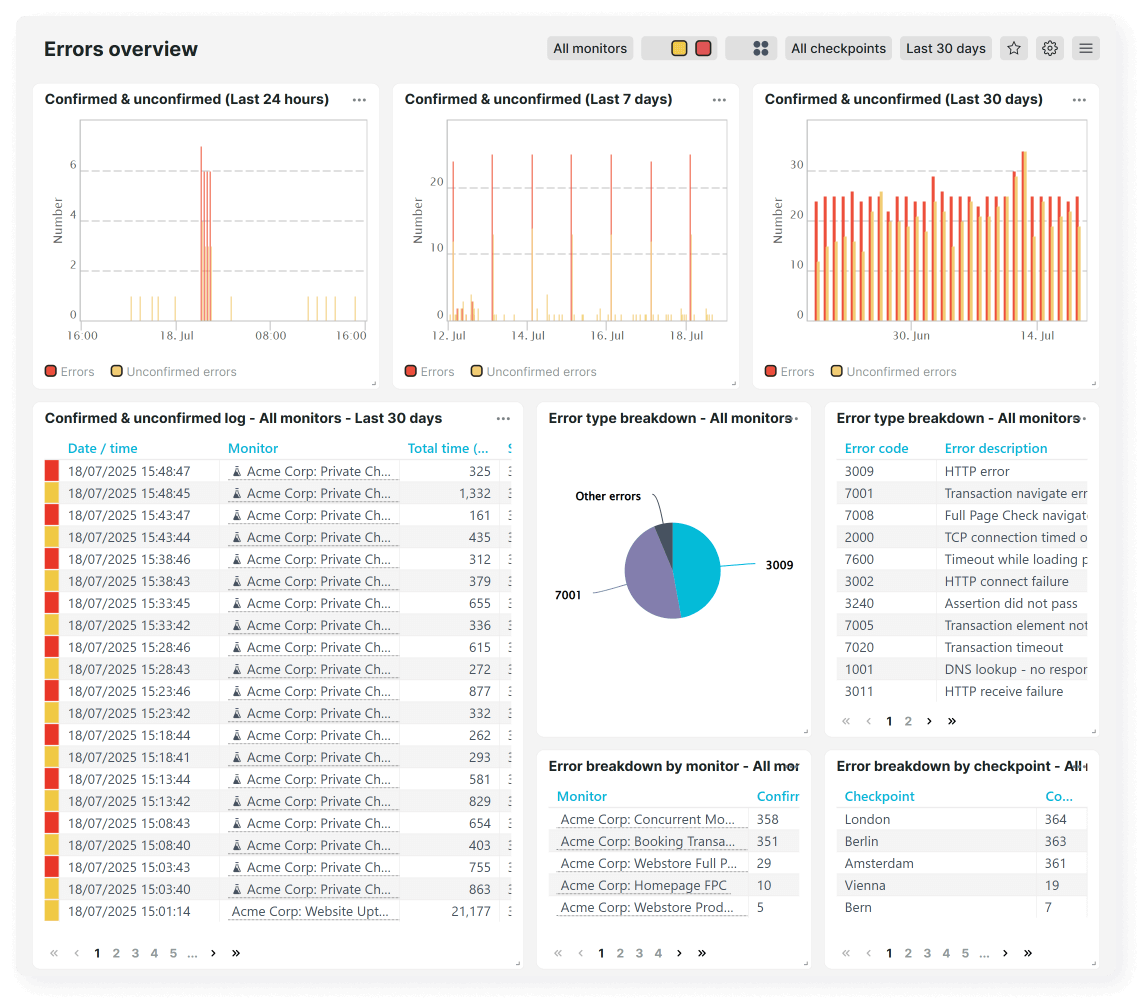Open the kebab menu on the error log tile
This screenshot has width=1148, height=1008.
503,418
